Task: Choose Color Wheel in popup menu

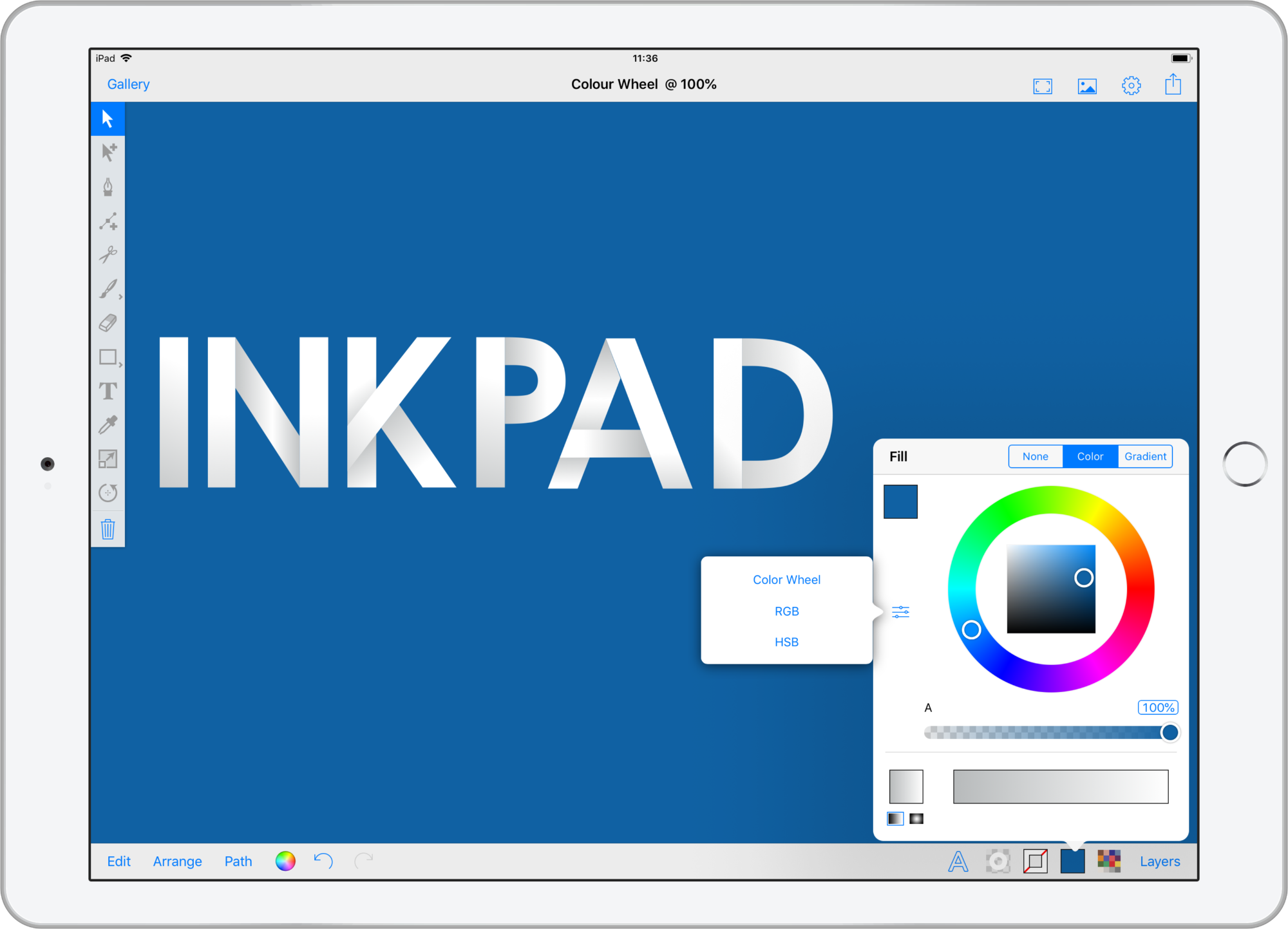Action: click(786, 580)
